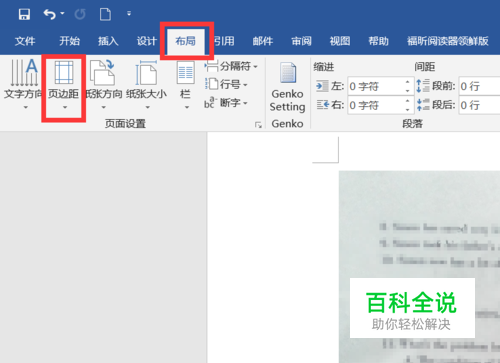Expand the 文字方向 dropdown arrow
Viewport: 500px width, 363px height.
click(x=26, y=107)
